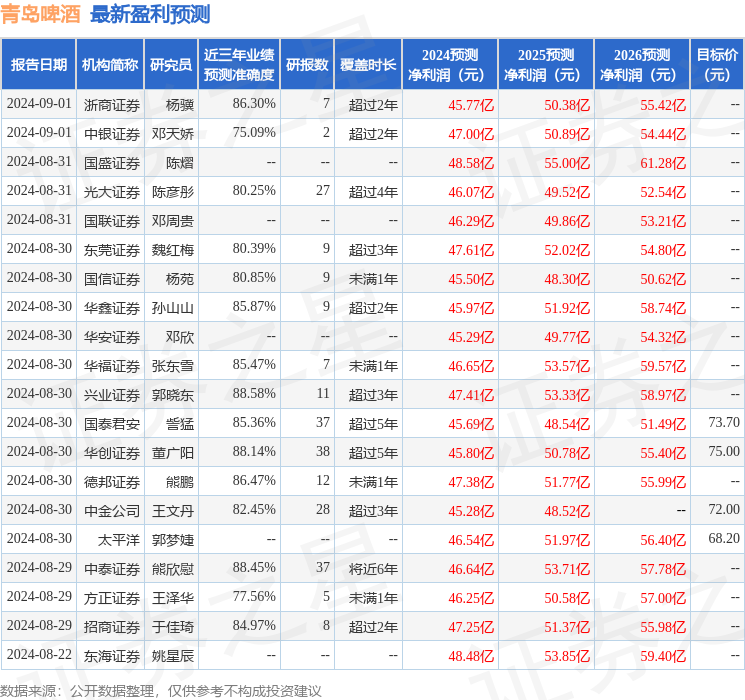This screenshot has height=700, width=745.
Task: Click the 2024预测净利润 column header
Action: pyautogui.click(x=450, y=65)
